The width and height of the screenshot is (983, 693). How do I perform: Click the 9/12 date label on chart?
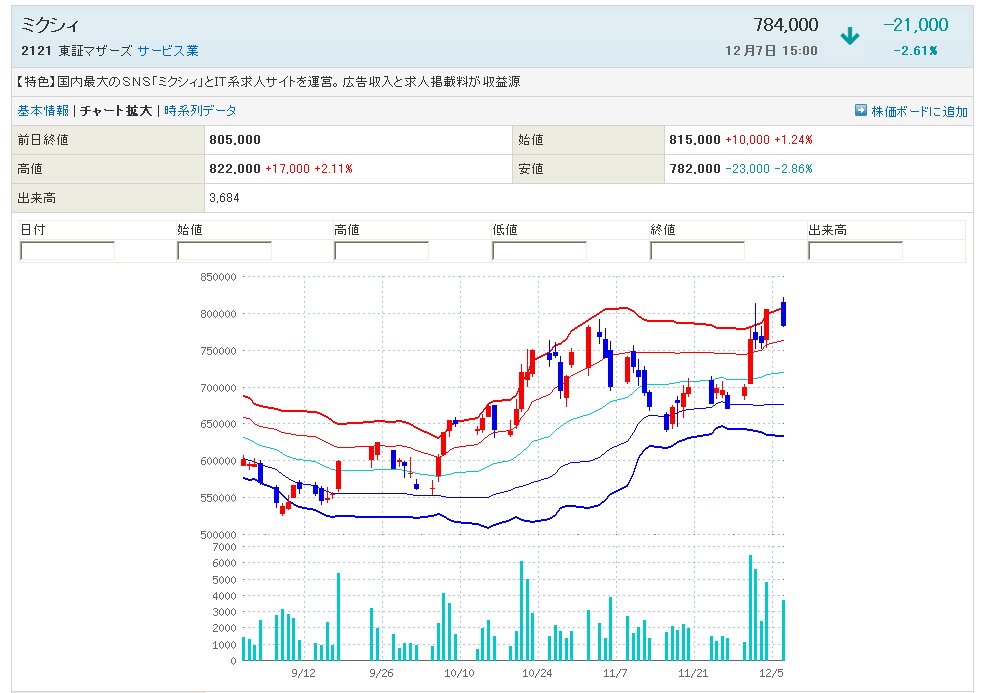point(304,674)
